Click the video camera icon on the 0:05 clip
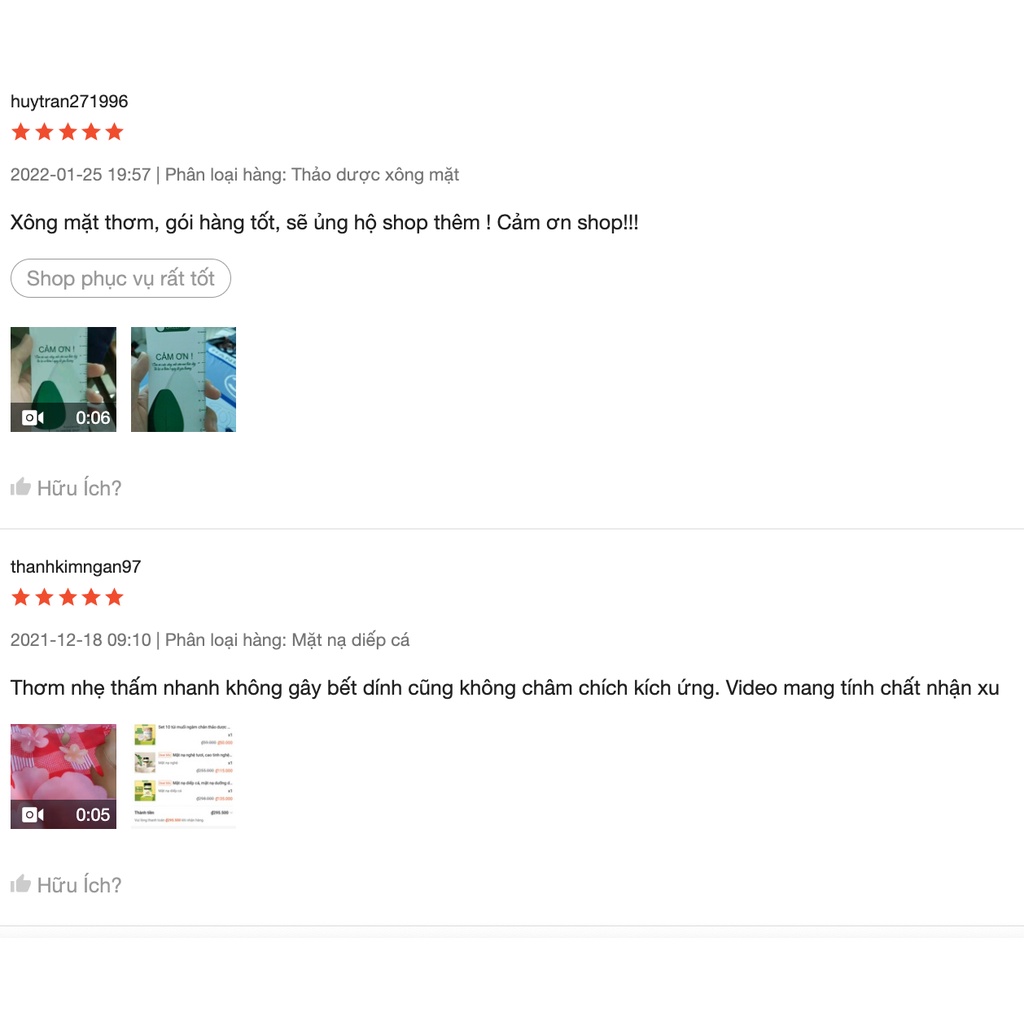Image resolution: width=1024 pixels, height=1024 pixels. pyautogui.click(x=33, y=814)
